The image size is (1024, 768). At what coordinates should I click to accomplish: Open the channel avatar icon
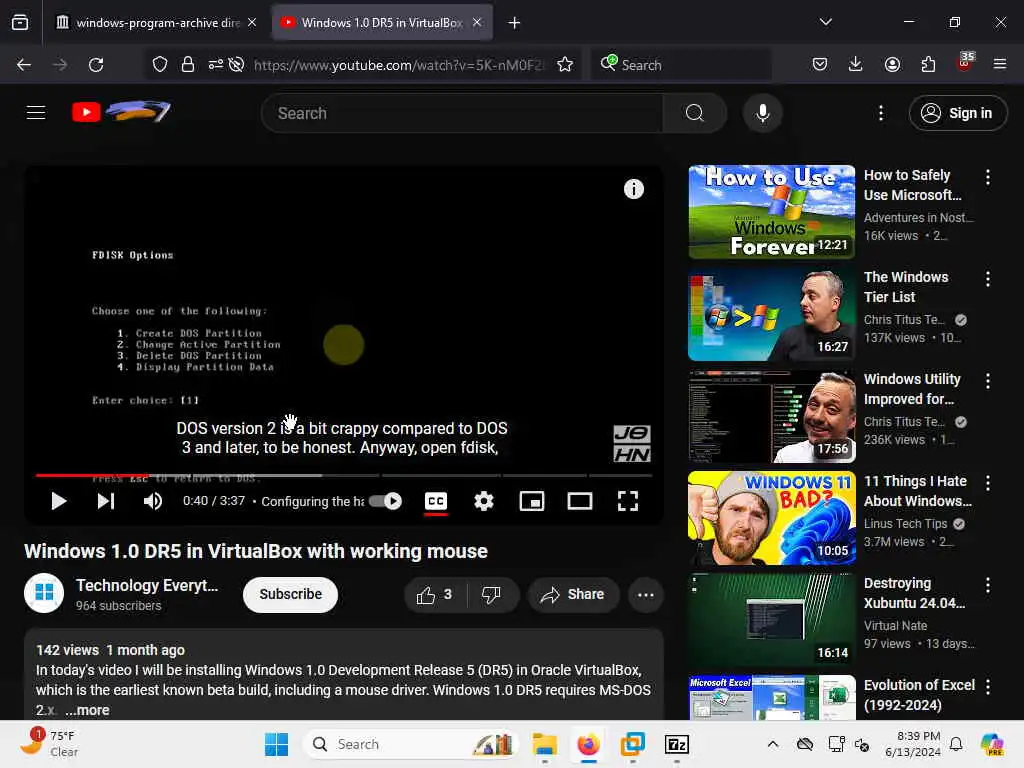[44, 593]
